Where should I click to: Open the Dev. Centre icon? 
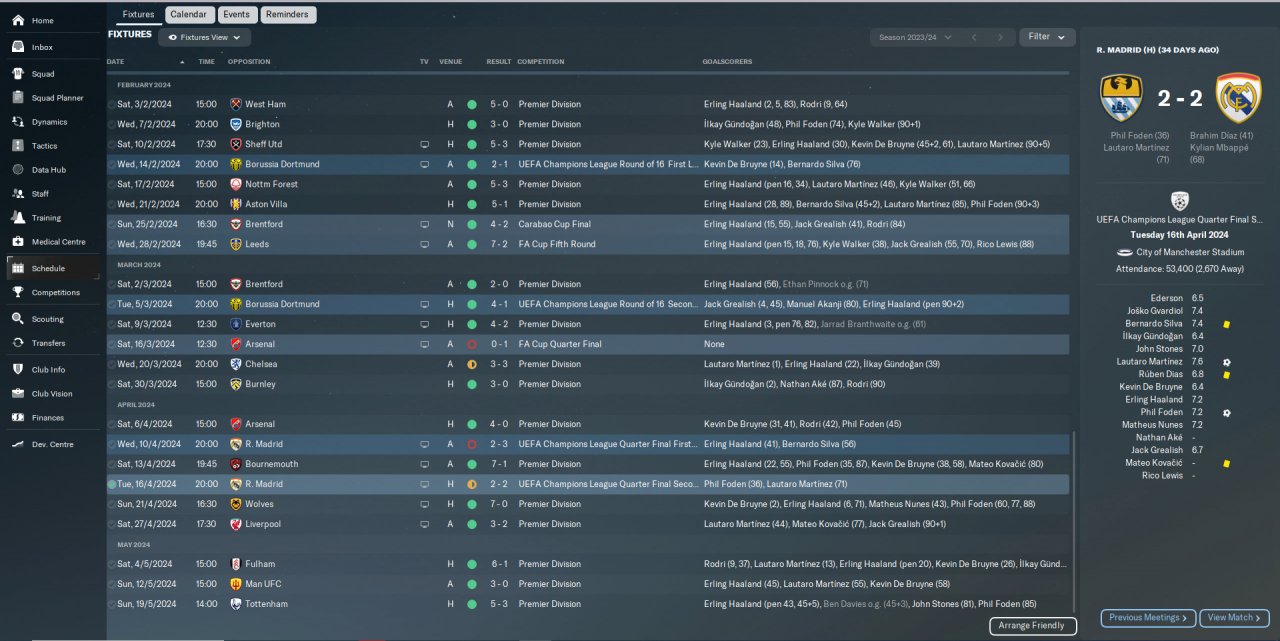tap(18, 444)
